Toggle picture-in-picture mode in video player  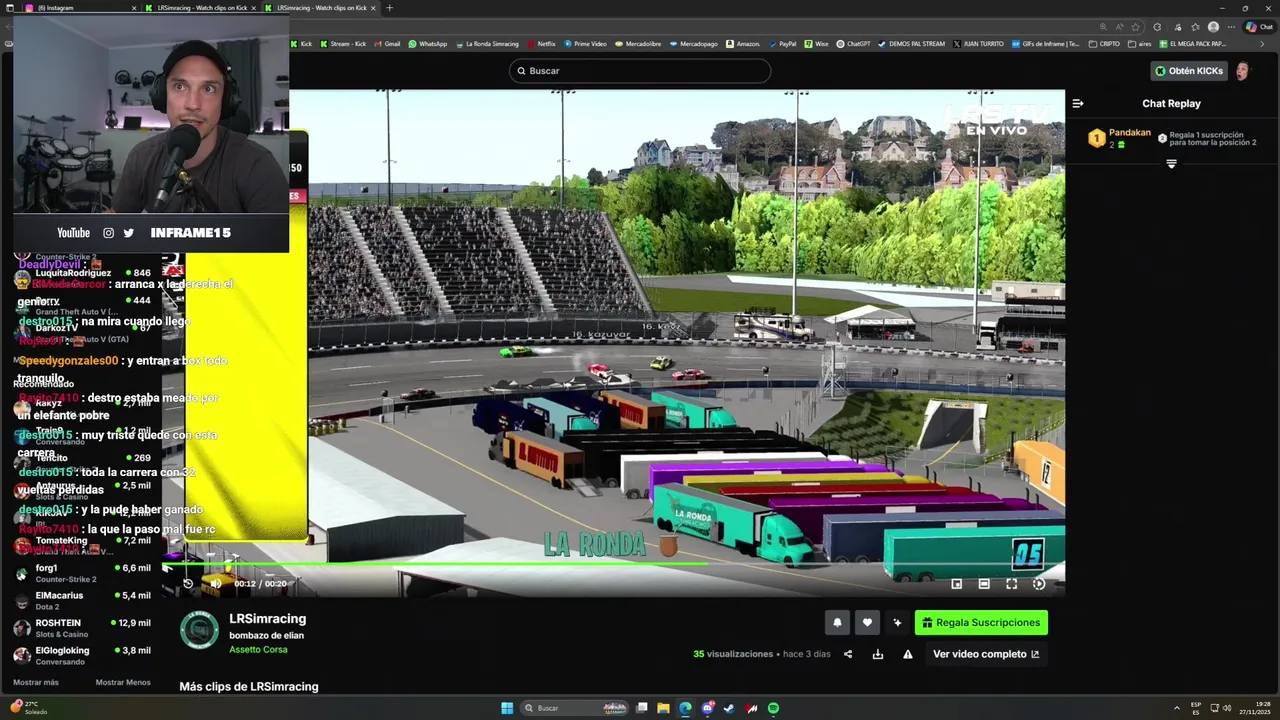click(957, 584)
